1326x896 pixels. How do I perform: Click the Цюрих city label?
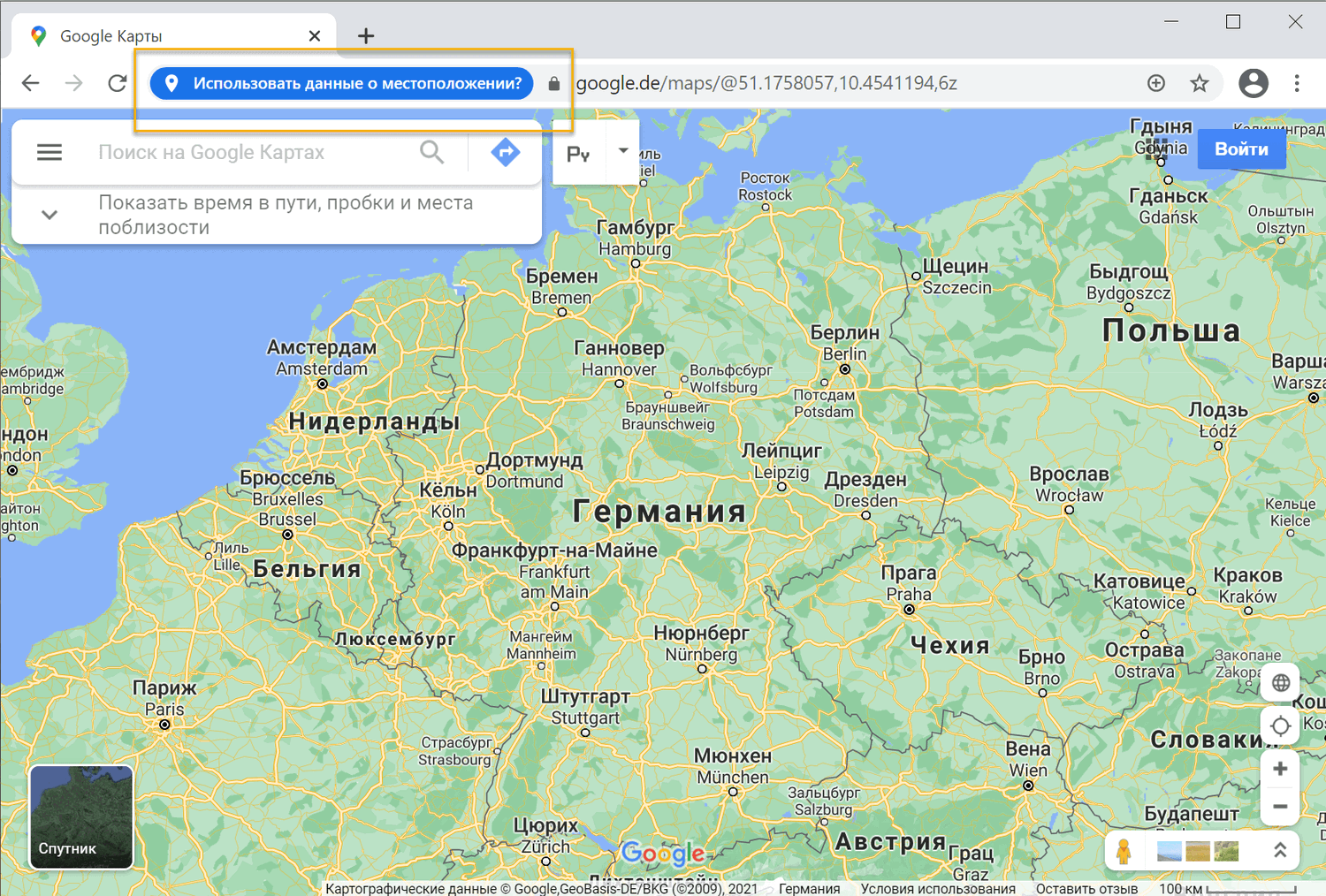pyautogui.click(x=545, y=825)
